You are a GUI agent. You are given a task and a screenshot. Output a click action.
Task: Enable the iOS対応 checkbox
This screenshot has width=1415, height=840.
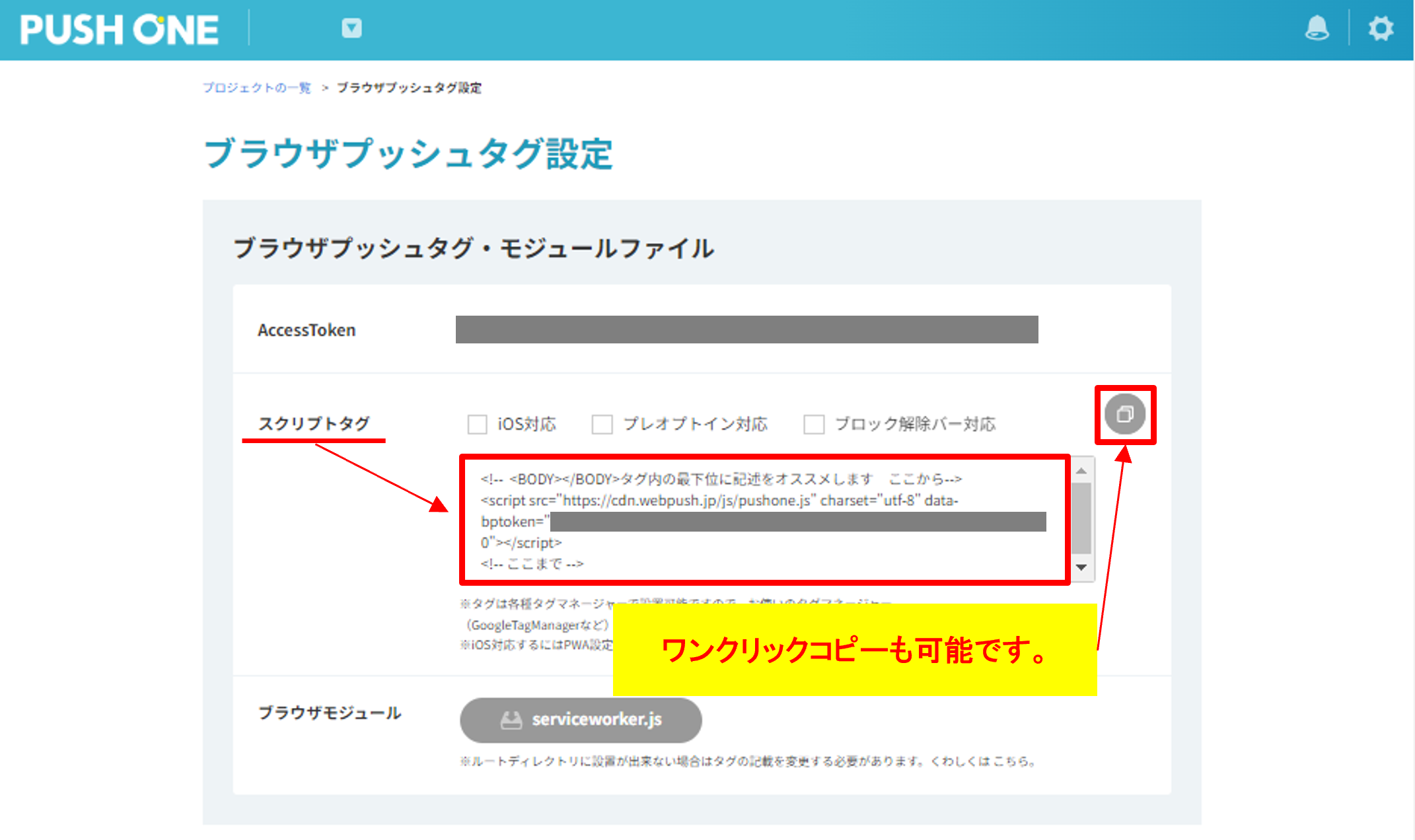click(477, 424)
